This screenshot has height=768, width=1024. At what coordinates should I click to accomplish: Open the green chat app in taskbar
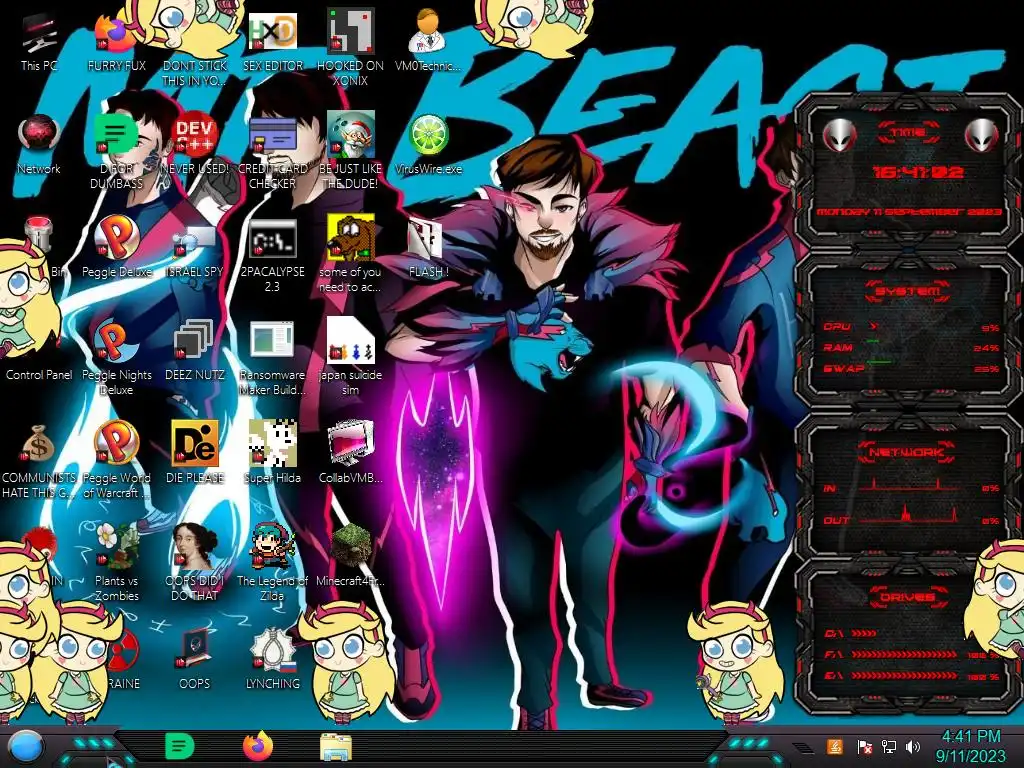point(180,746)
